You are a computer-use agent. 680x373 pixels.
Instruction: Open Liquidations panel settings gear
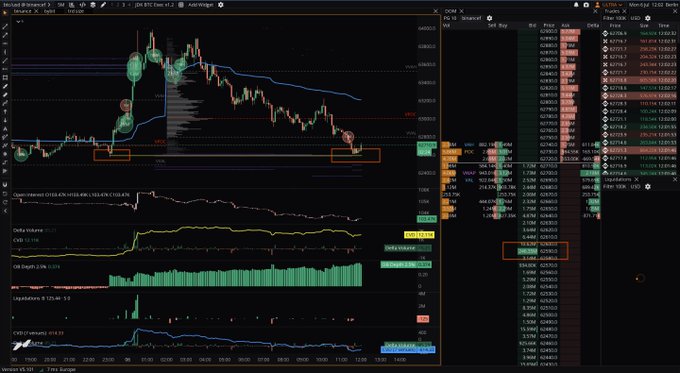647,186
